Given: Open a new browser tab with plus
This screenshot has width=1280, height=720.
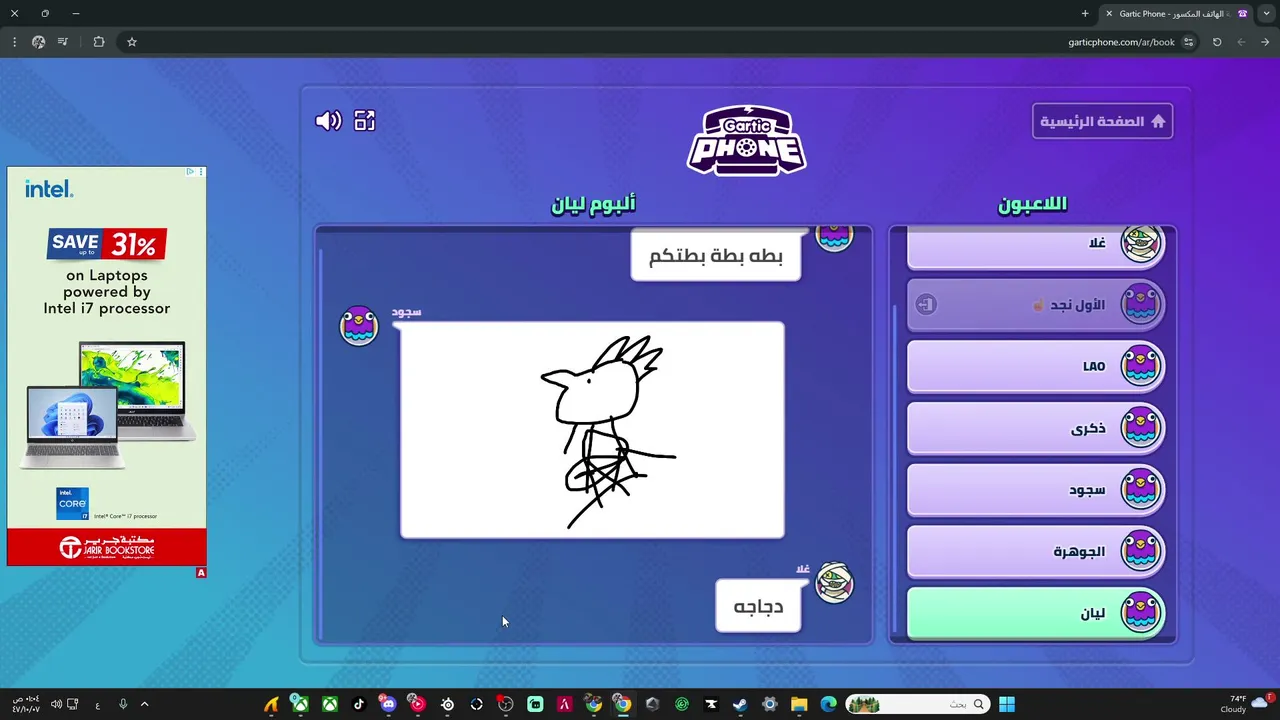Looking at the screenshot, I should pyautogui.click(x=1085, y=14).
